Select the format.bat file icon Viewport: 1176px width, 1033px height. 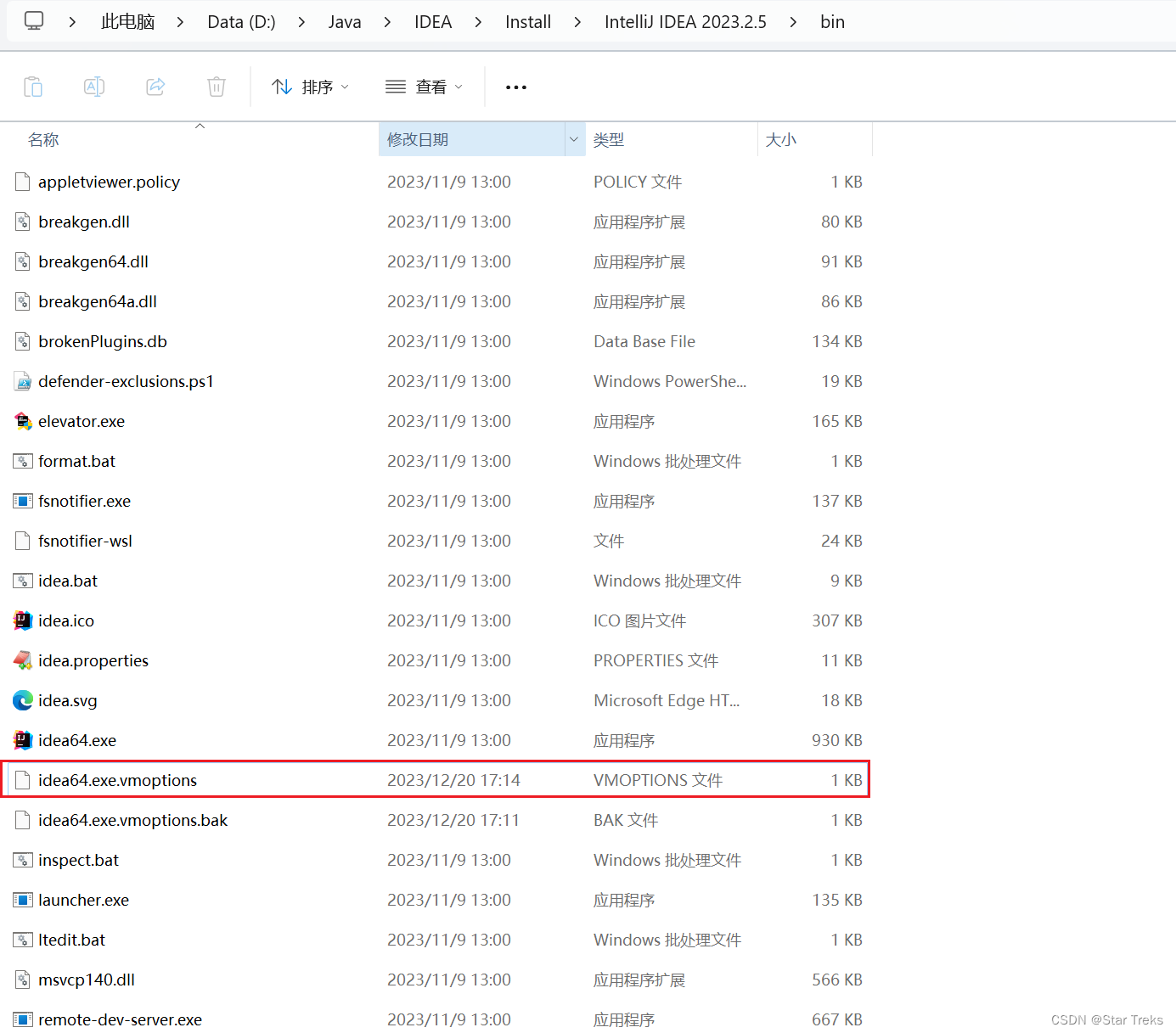point(23,461)
